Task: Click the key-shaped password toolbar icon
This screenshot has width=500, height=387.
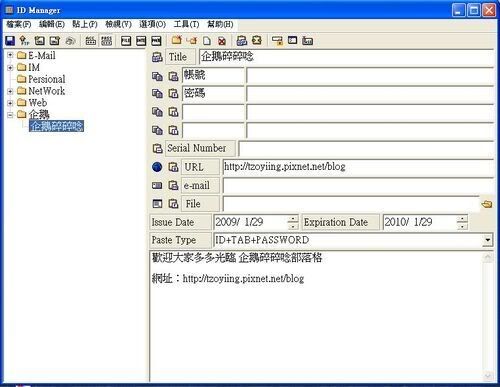Action: 24,41
